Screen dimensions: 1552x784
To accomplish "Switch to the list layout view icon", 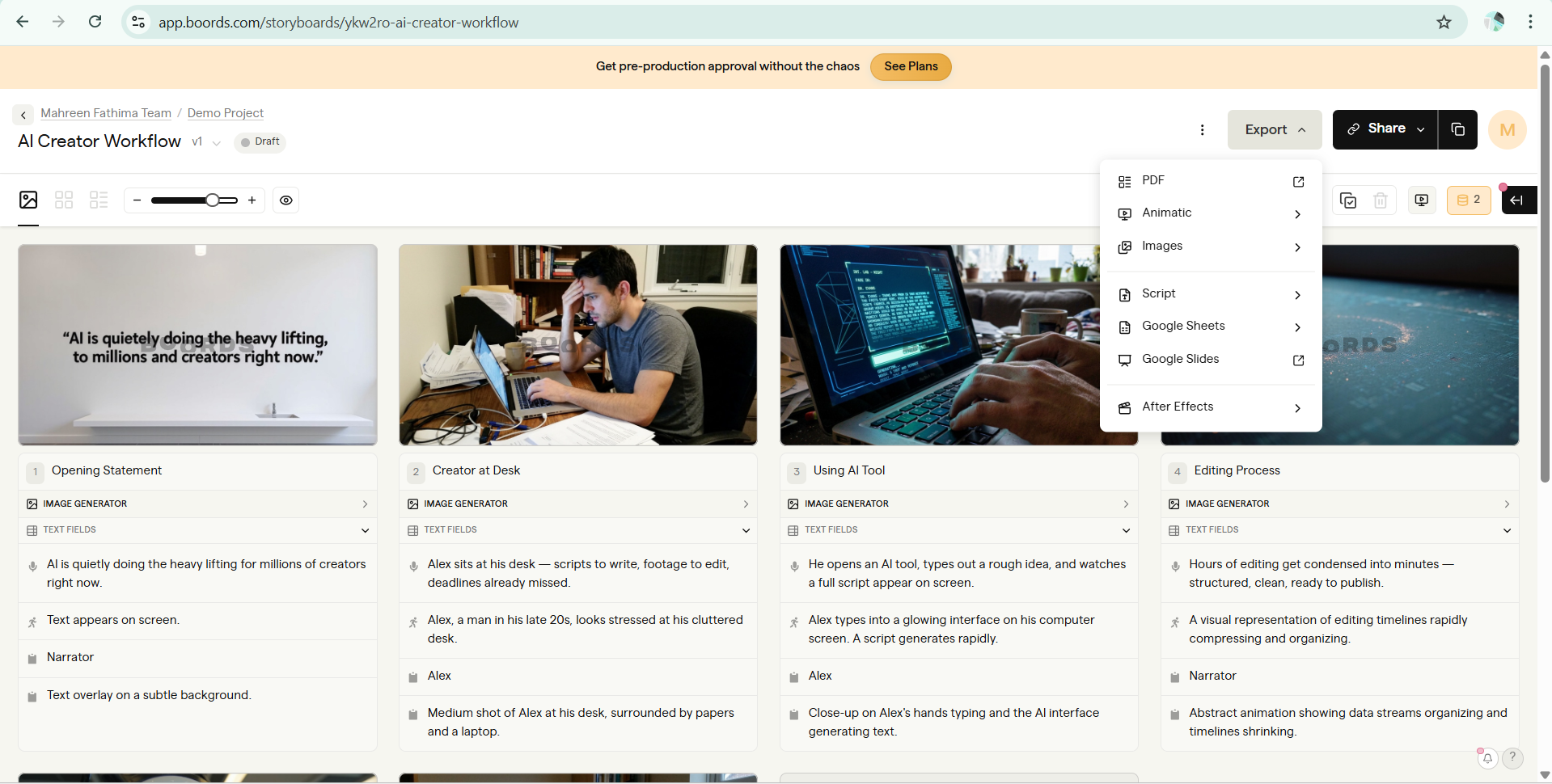I will (99, 200).
